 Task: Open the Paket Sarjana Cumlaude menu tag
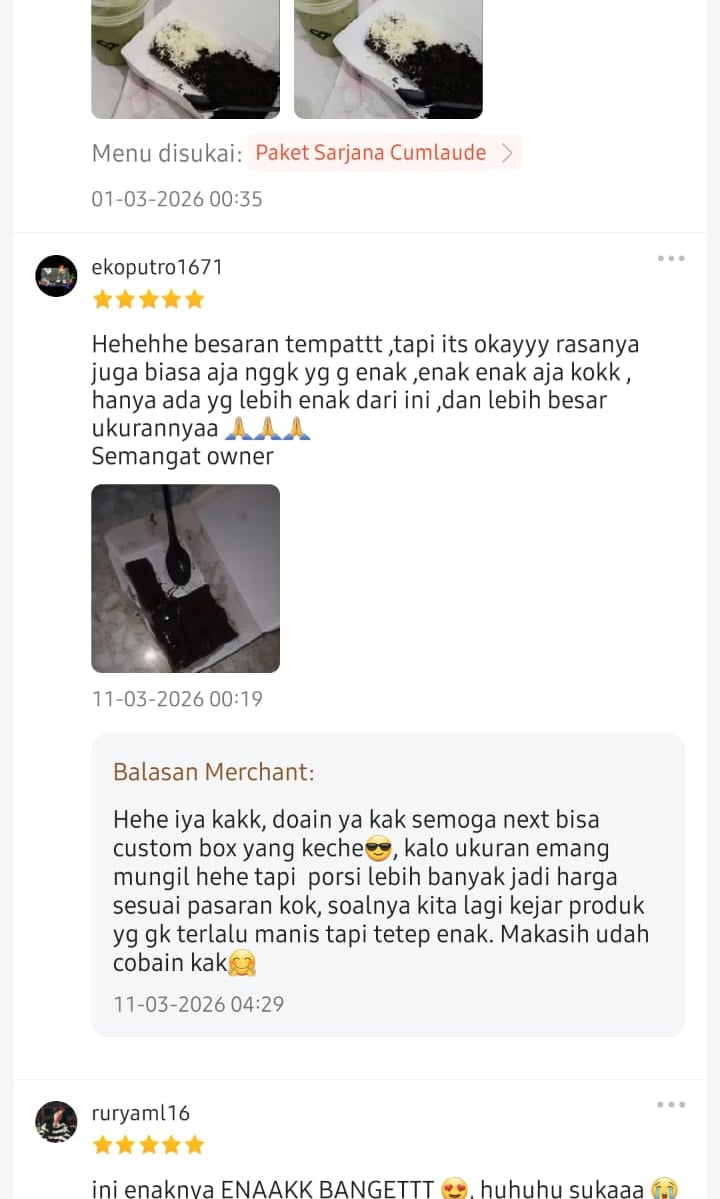(x=384, y=153)
